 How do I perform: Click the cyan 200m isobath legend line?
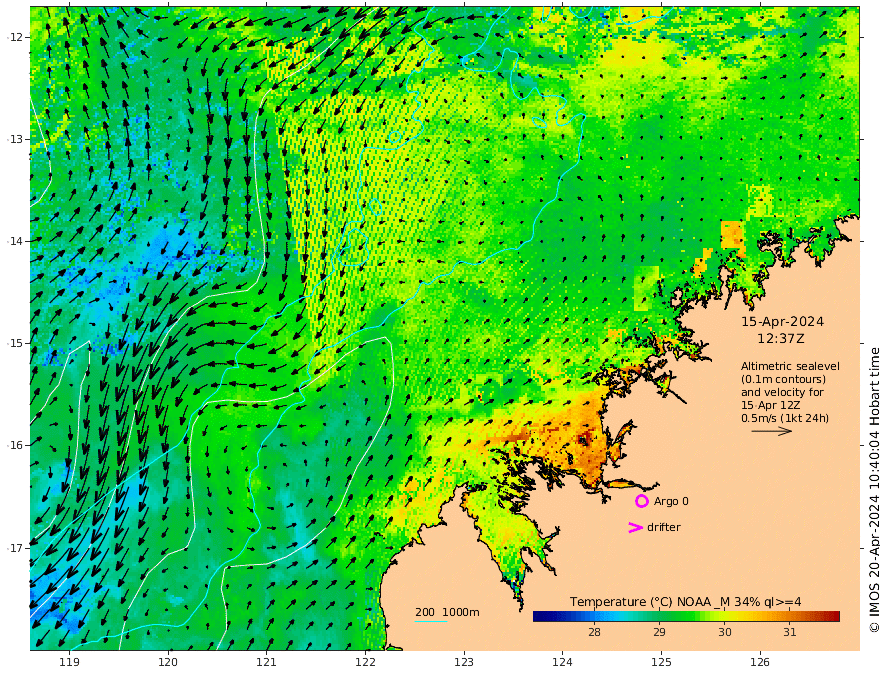click(431, 621)
